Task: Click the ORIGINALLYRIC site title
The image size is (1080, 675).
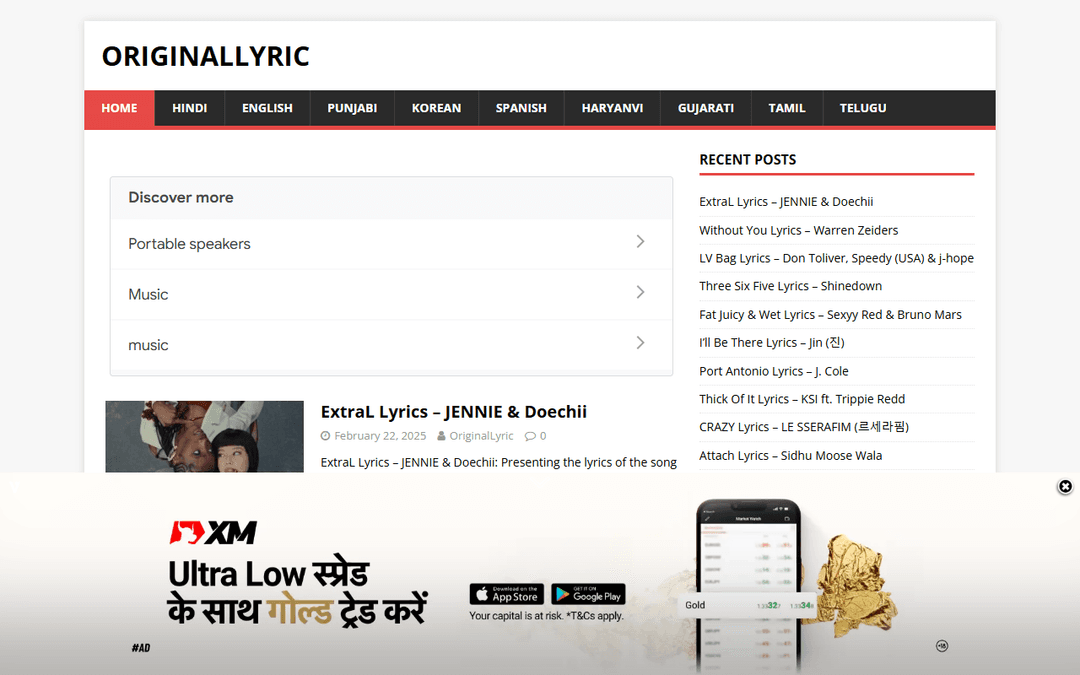Action: (x=206, y=56)
